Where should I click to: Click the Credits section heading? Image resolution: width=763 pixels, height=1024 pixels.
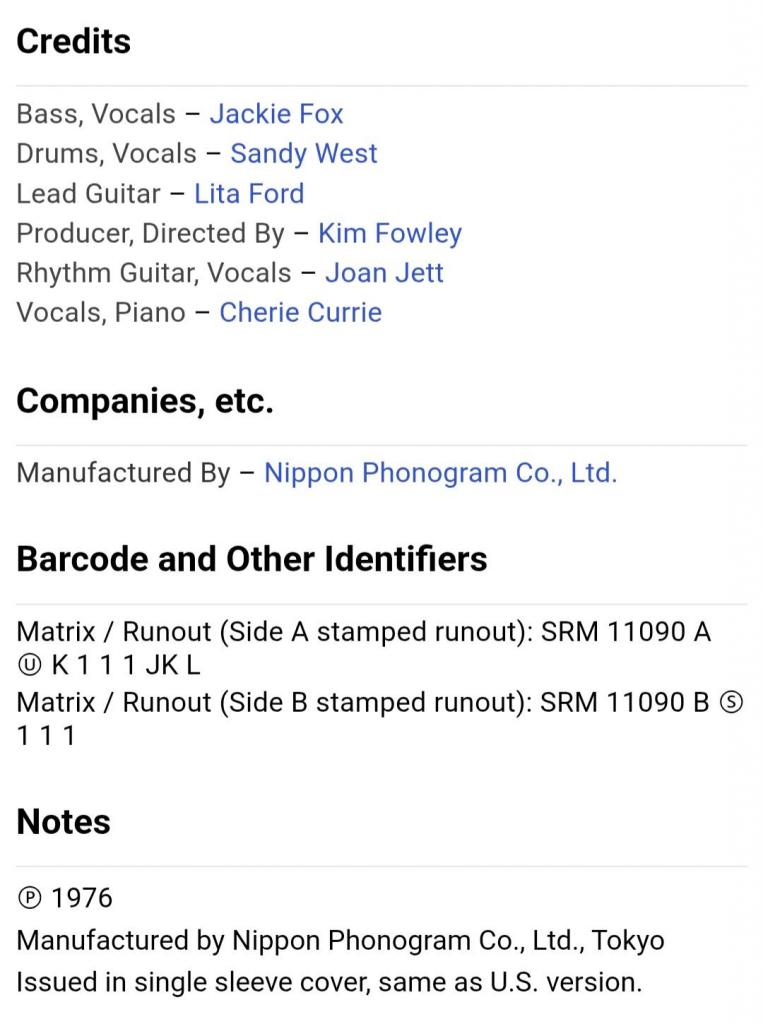click(74, 42)
